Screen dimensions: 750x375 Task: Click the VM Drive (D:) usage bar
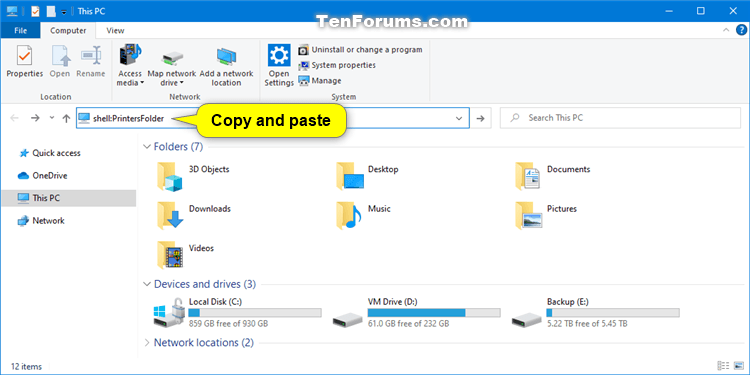(434, 313)
